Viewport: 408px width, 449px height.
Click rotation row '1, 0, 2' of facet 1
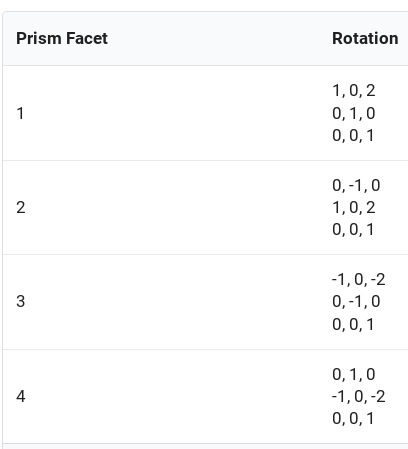click(x=354, y=91)
